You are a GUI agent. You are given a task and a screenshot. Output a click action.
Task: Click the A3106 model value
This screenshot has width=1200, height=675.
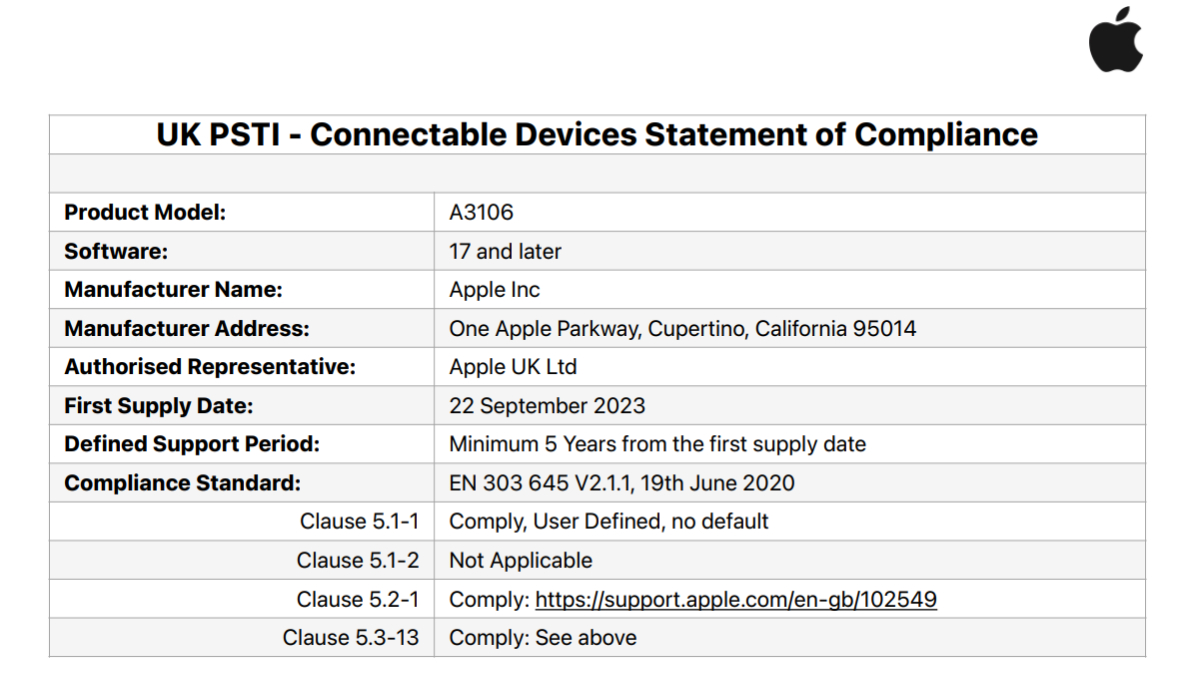[x=481, y=212]
